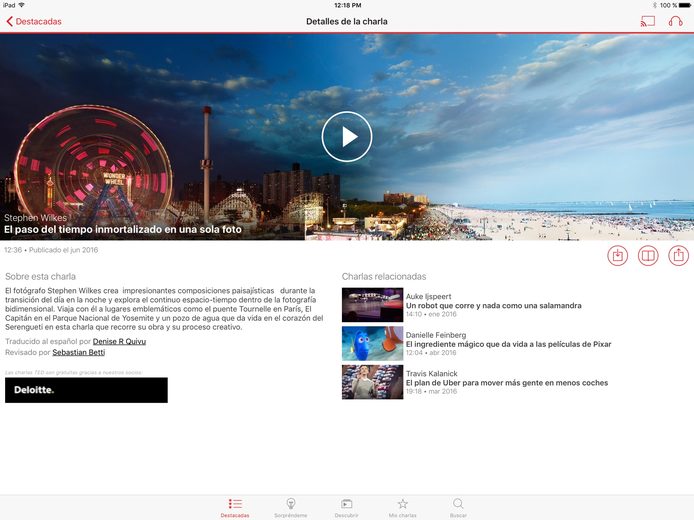Image resolution: width=694 pixels, height=520 pixels.
Task: Go back to Destacadas
Action: pyautogui.click(x=34, y=21)
